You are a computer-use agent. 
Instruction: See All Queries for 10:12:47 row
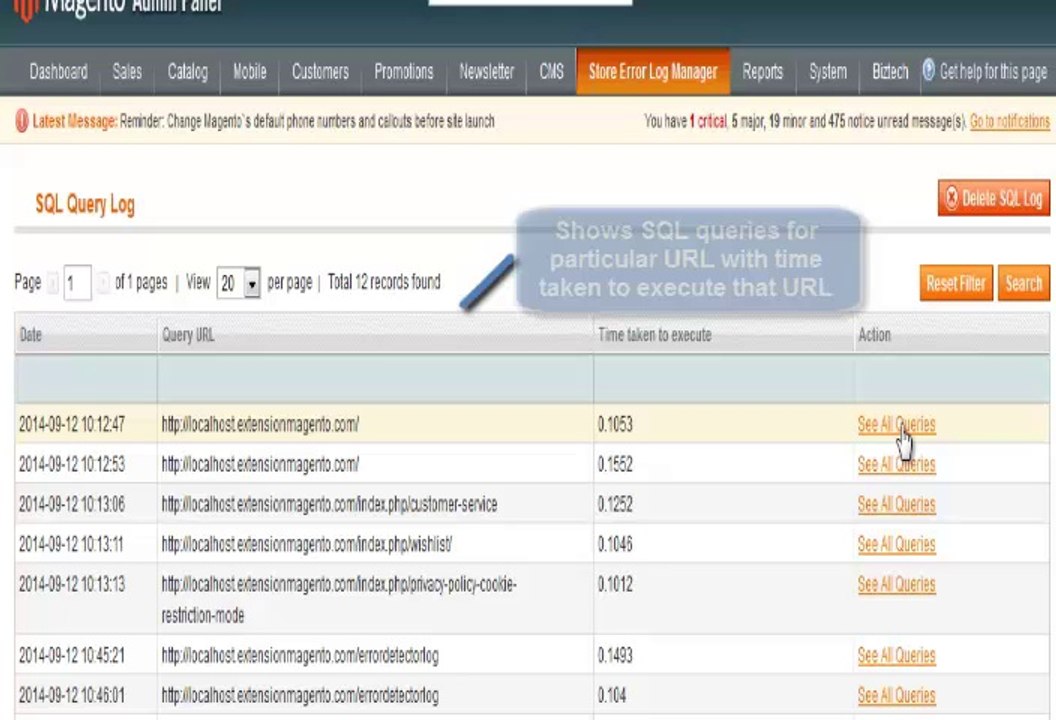[x=896, y=424]
